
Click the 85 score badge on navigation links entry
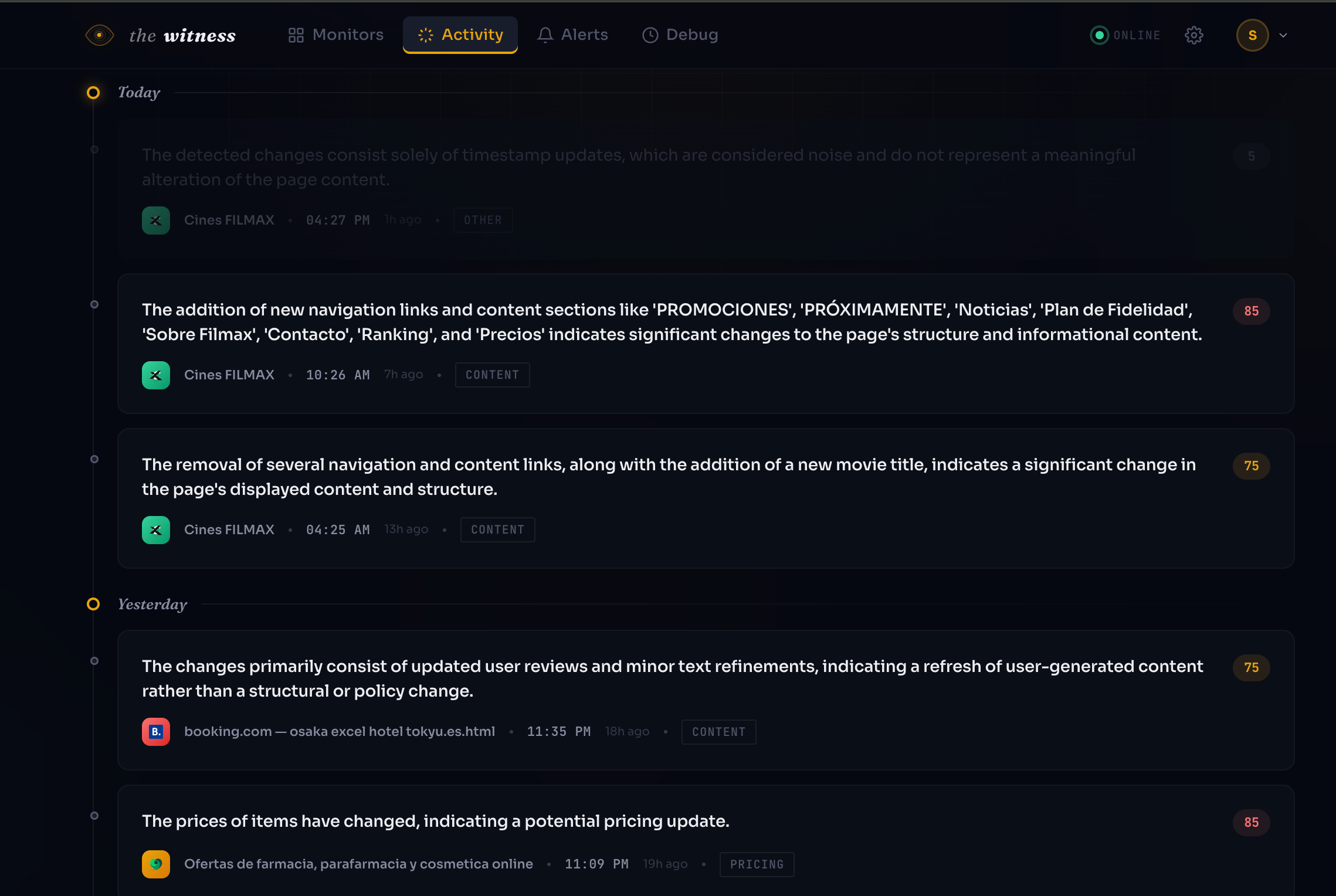pyautogui.click(x=1251, y=311)
